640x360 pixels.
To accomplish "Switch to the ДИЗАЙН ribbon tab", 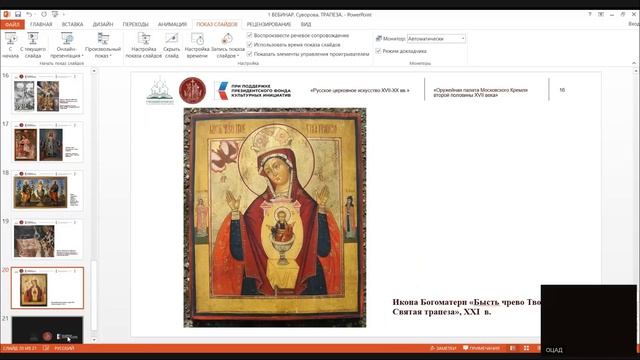I will [x=103, y=24].
